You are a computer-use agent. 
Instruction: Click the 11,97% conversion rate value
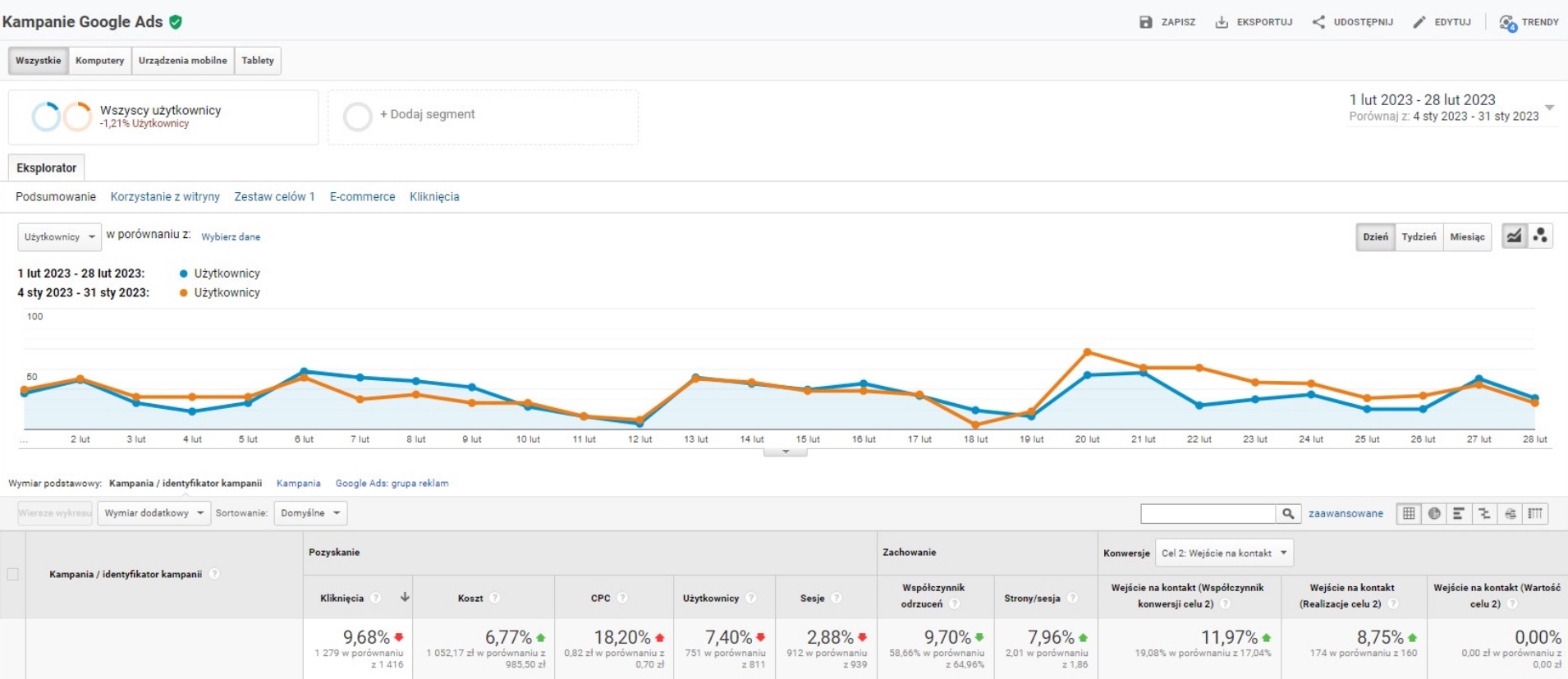[x=1229, y=637]
